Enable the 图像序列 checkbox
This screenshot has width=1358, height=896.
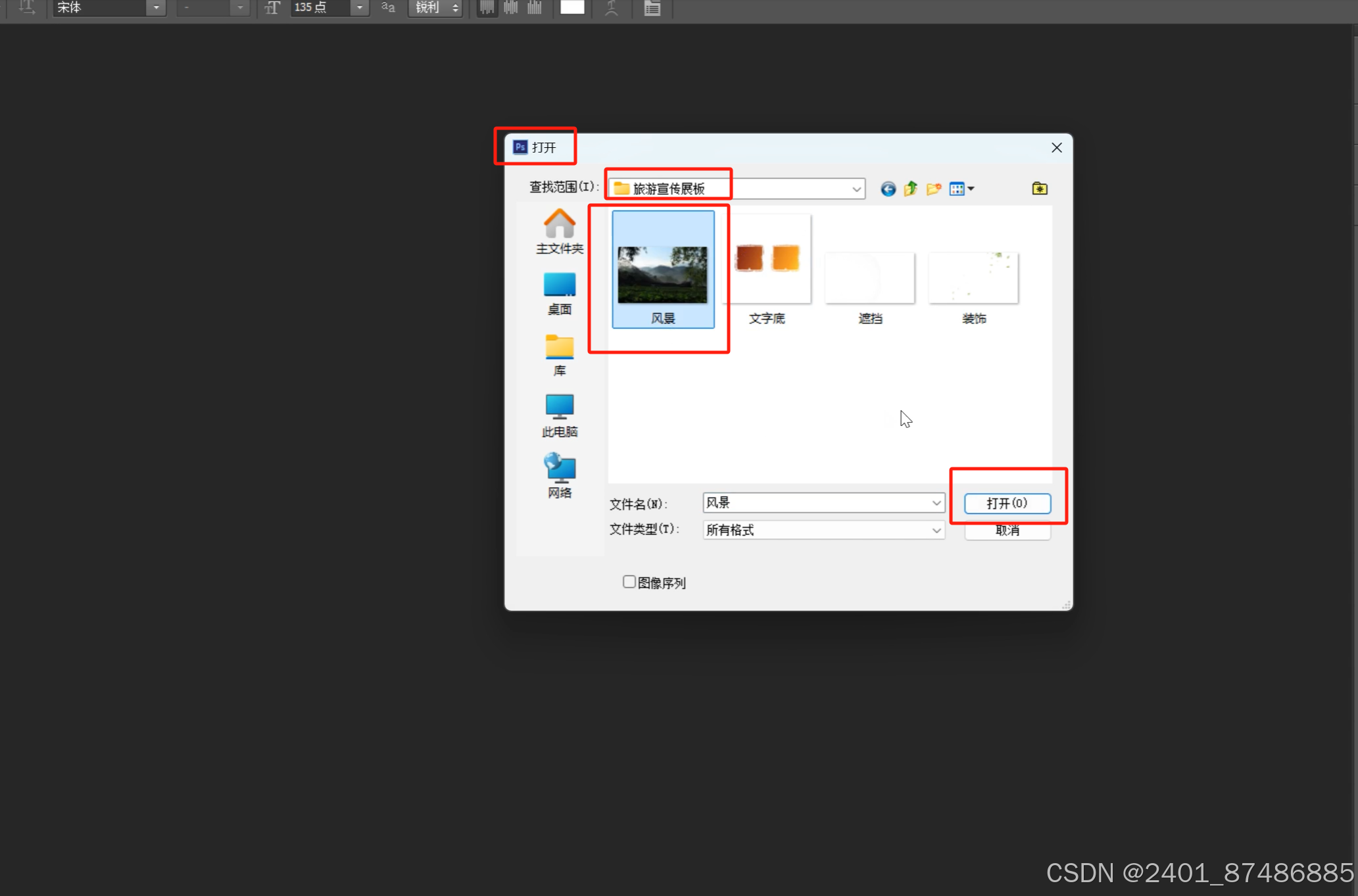point(629,582)
